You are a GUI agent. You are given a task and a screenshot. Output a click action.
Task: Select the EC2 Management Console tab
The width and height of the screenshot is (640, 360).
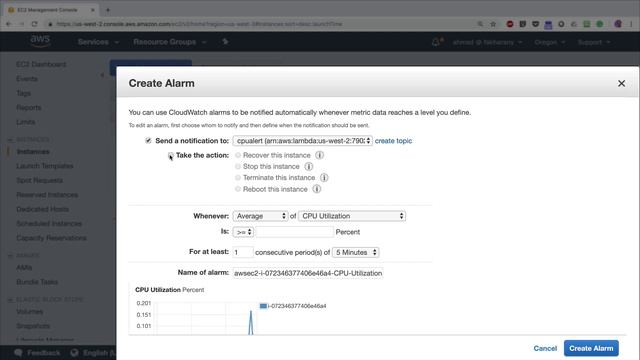click(51, 9)
